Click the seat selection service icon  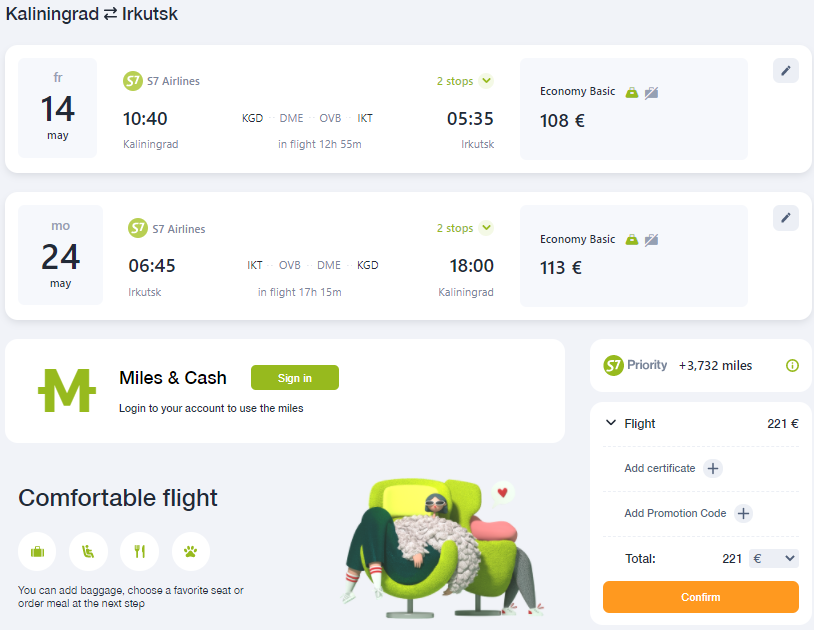click(x=88, y=551)
